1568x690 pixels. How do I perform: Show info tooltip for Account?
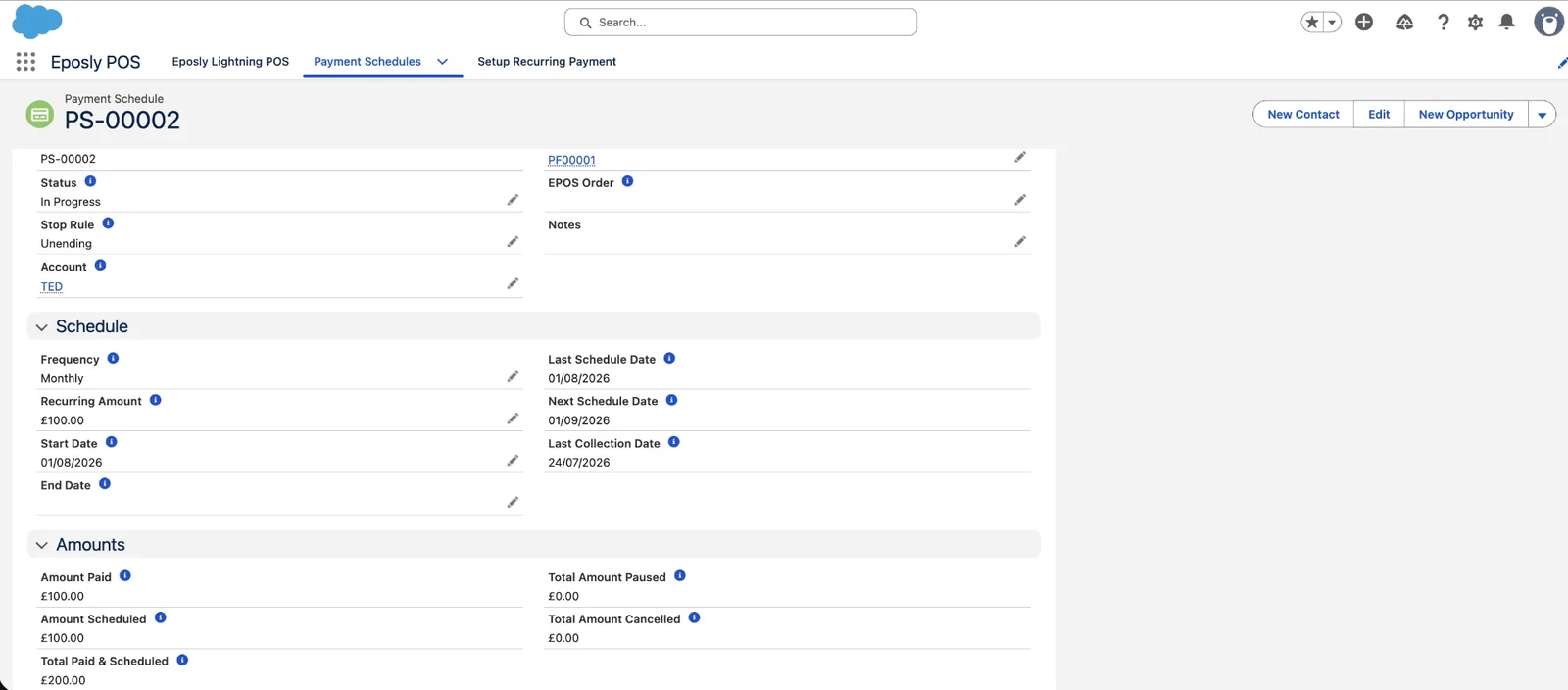pyautogui.click(x=100, y=265)
